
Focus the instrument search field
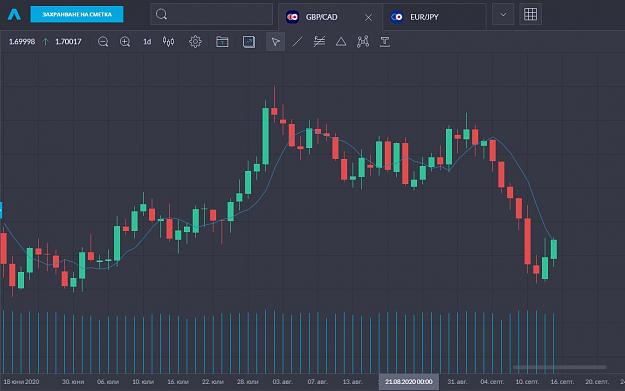(x=212, y=14)
